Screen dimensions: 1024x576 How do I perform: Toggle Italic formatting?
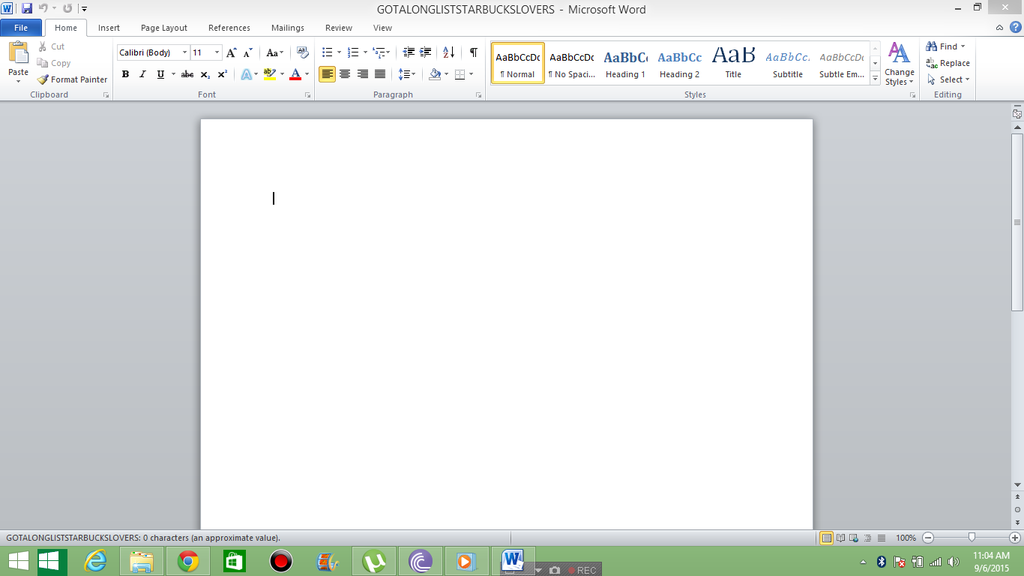click(x=142, y=74)
